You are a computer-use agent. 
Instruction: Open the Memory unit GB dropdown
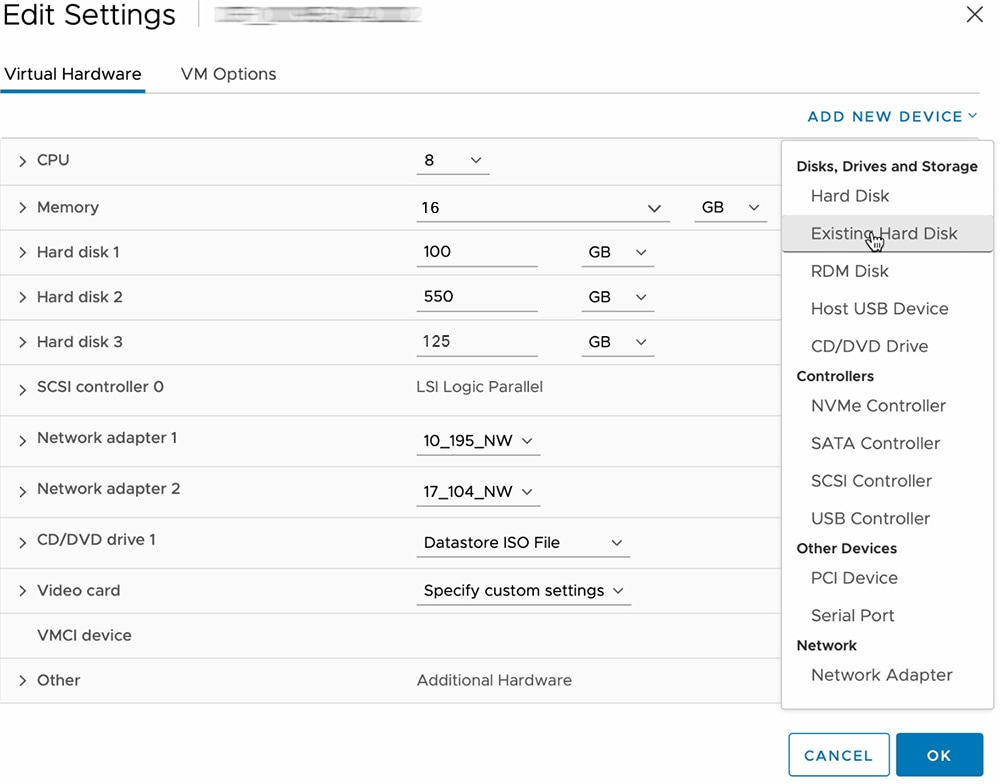pos(730,208)
